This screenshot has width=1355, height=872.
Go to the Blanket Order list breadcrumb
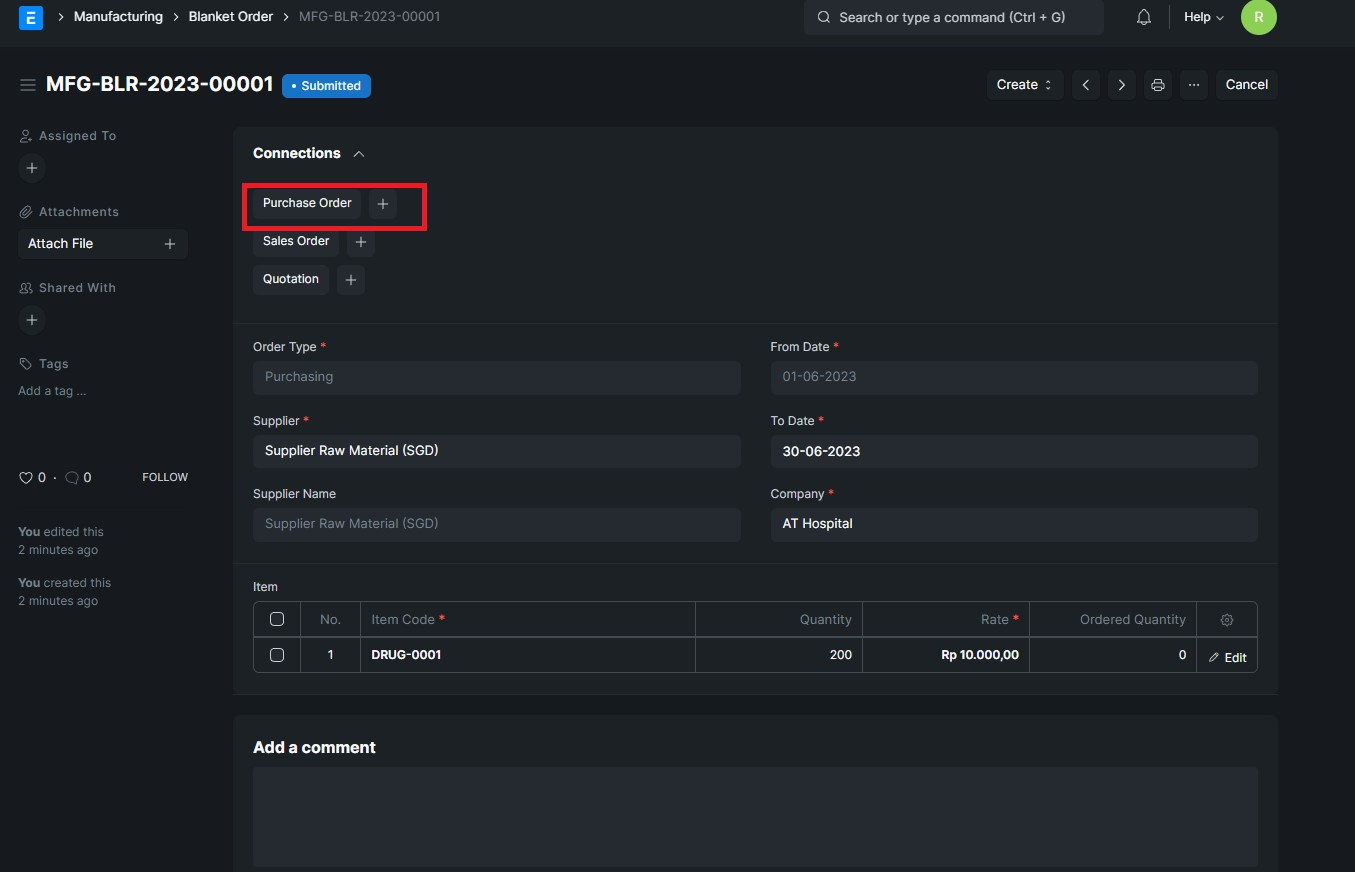coord(230,16)
